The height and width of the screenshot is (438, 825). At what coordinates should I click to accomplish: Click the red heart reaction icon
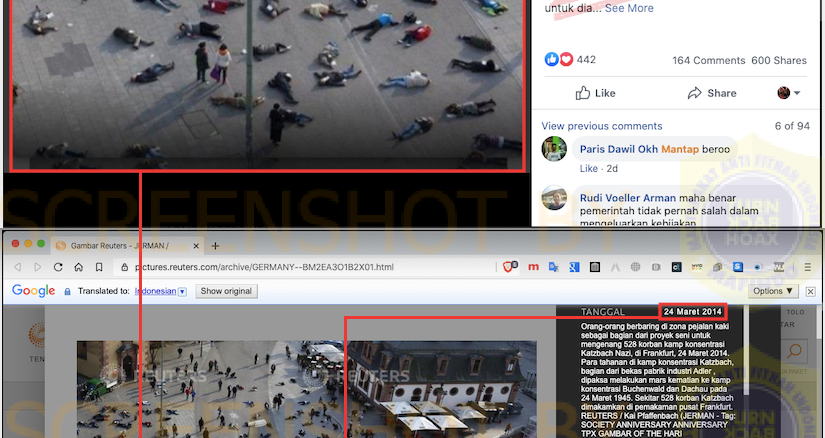[x=566, y=59]
